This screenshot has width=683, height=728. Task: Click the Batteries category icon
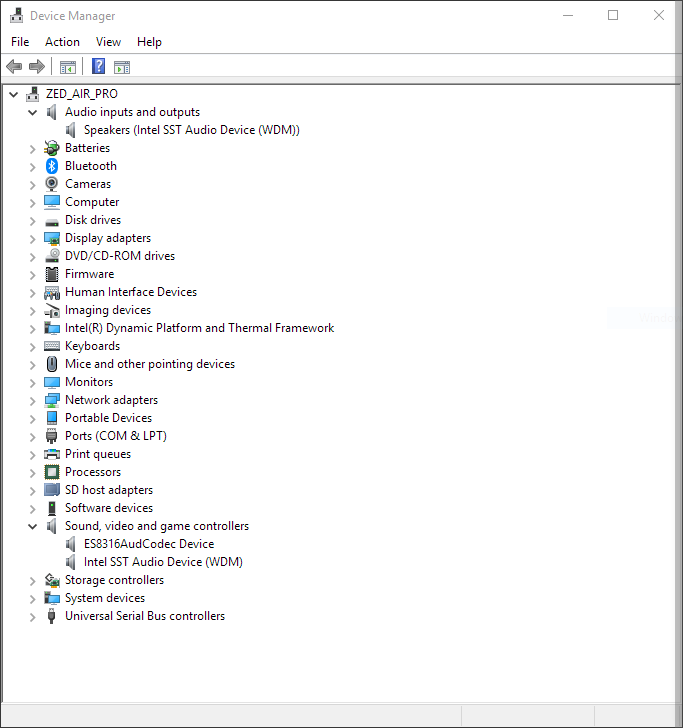pos(52,148)
